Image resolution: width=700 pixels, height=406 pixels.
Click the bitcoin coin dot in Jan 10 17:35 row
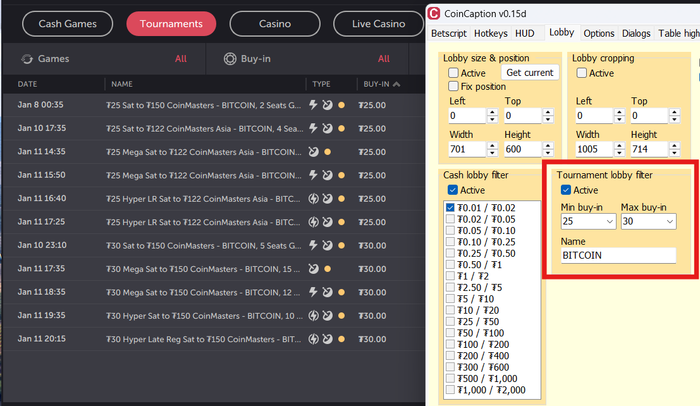[342, 129]
